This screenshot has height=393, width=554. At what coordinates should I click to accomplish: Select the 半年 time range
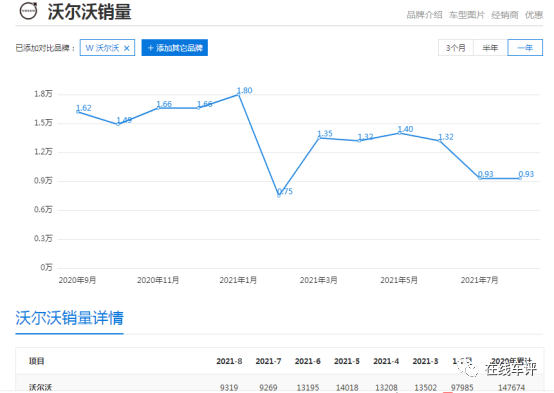pos(490,48)
